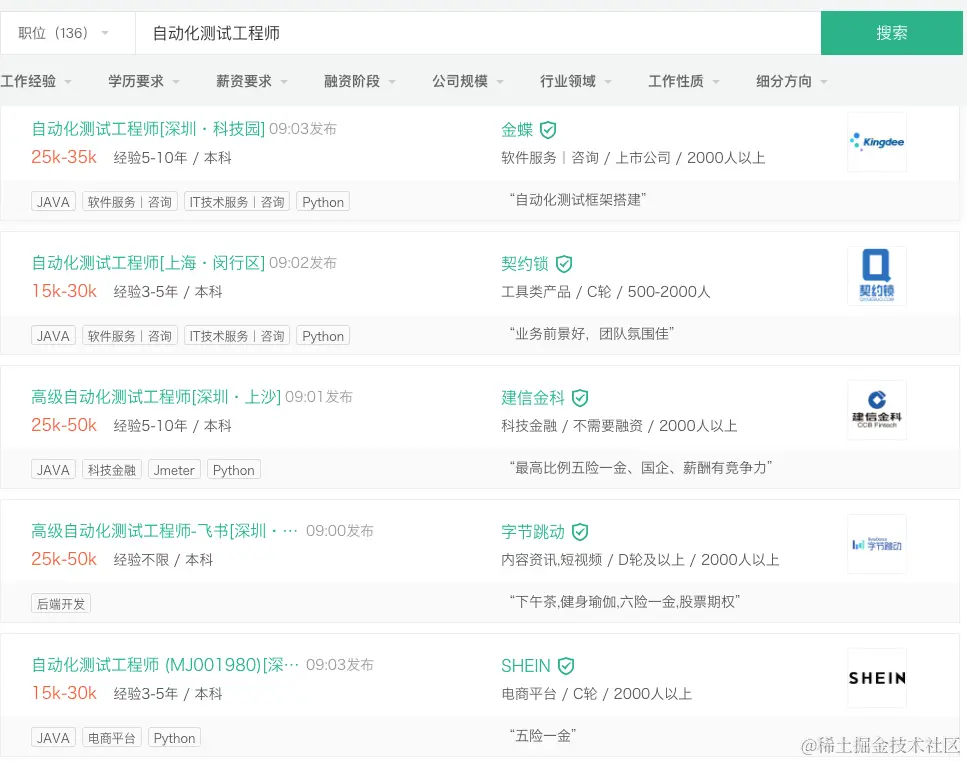Select JAVA tag in SHEIN job card
This screenshot has width=967, height=762.
coord(53,737)
